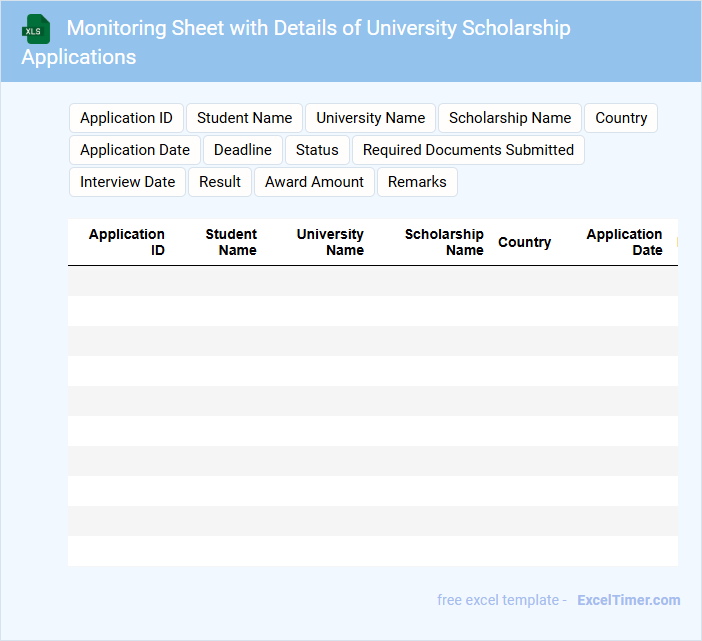Open the ExcelTimer.com link
The image size is (702, 641).
628,600
